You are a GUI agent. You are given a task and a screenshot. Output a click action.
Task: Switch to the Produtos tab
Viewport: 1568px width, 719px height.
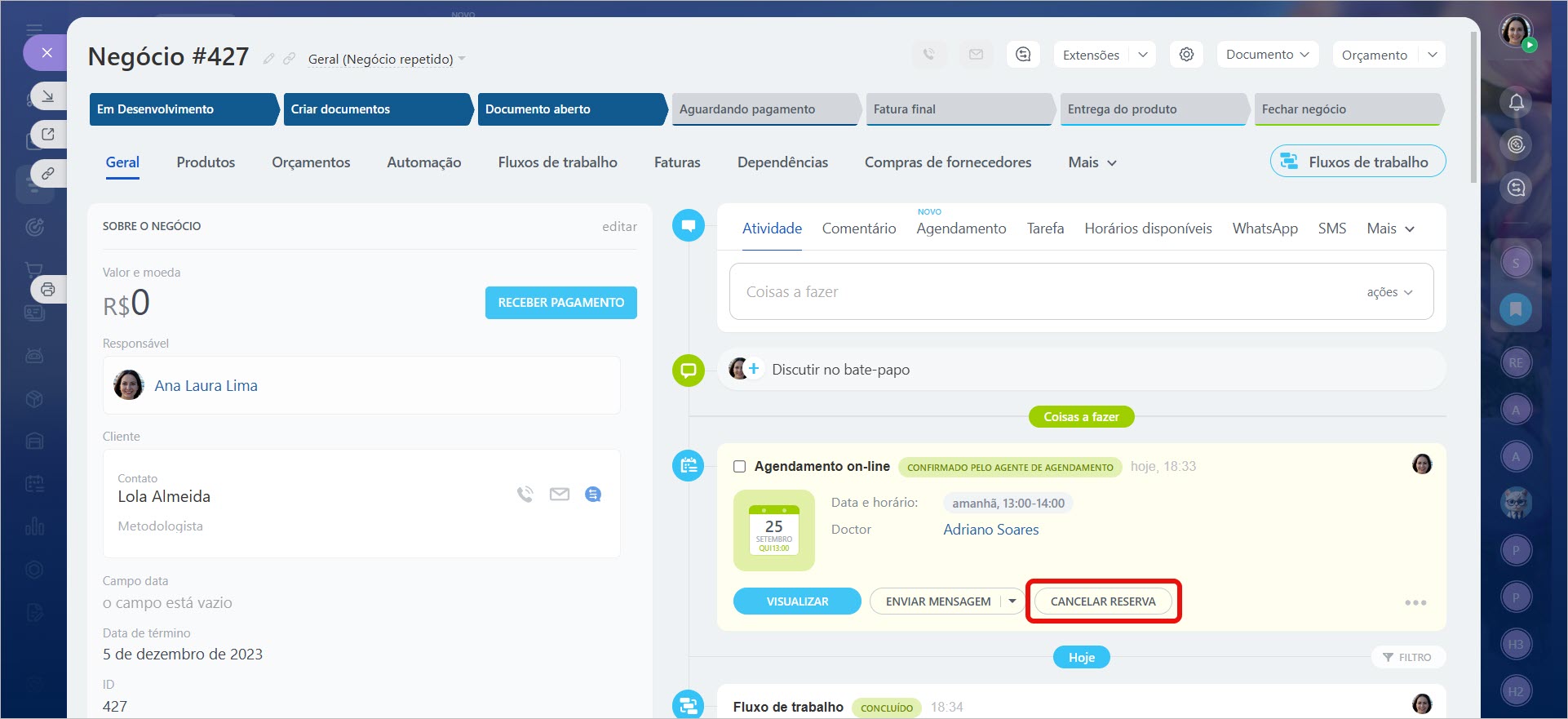click(206, 162)
